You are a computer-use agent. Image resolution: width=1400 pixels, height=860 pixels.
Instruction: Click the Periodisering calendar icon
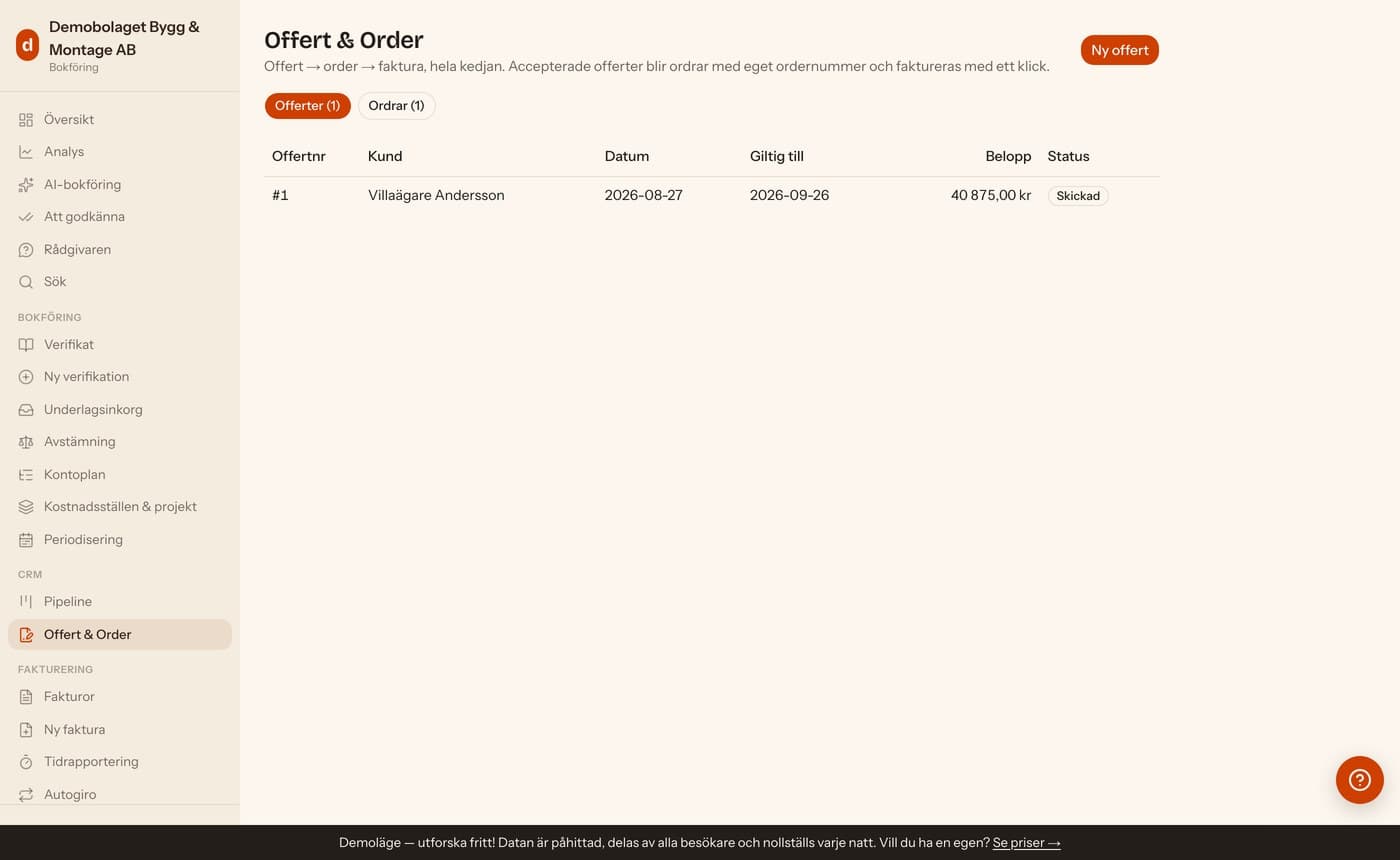(x=26, y=540)
